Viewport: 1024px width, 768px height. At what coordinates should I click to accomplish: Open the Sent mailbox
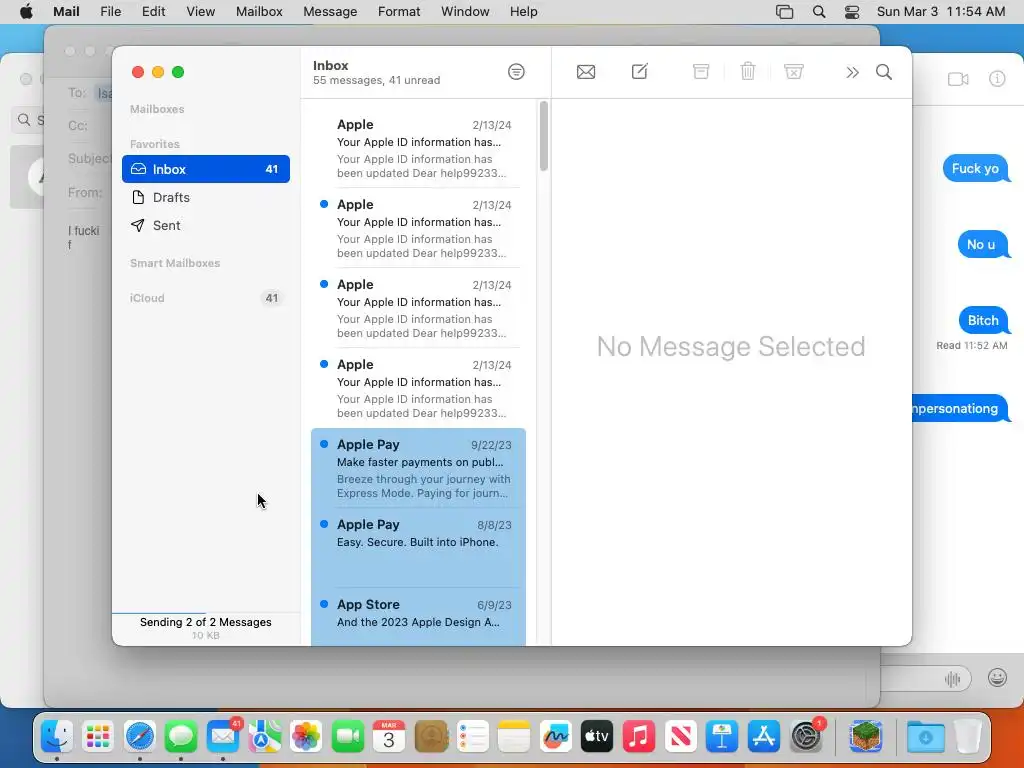click(206, 225)
